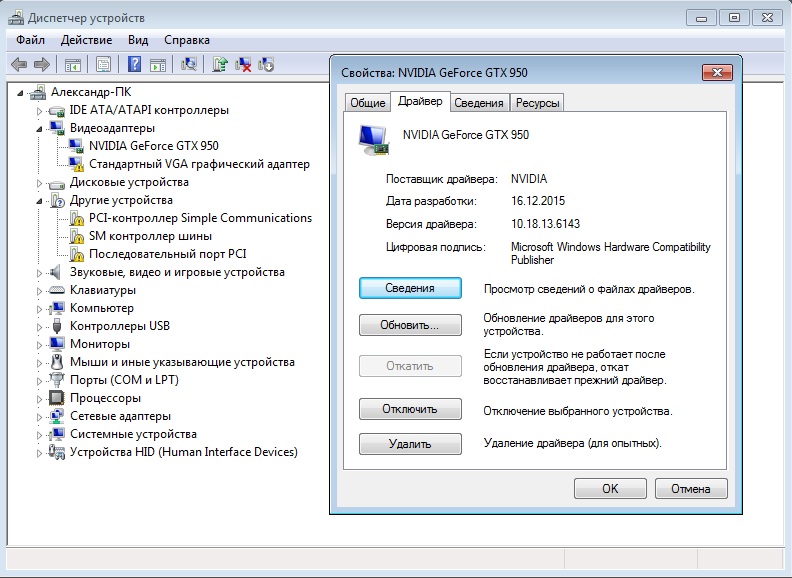Screen dimensions: 792x578
Task: Confirm the dialog with OK
Action: [x=610, y=489]
